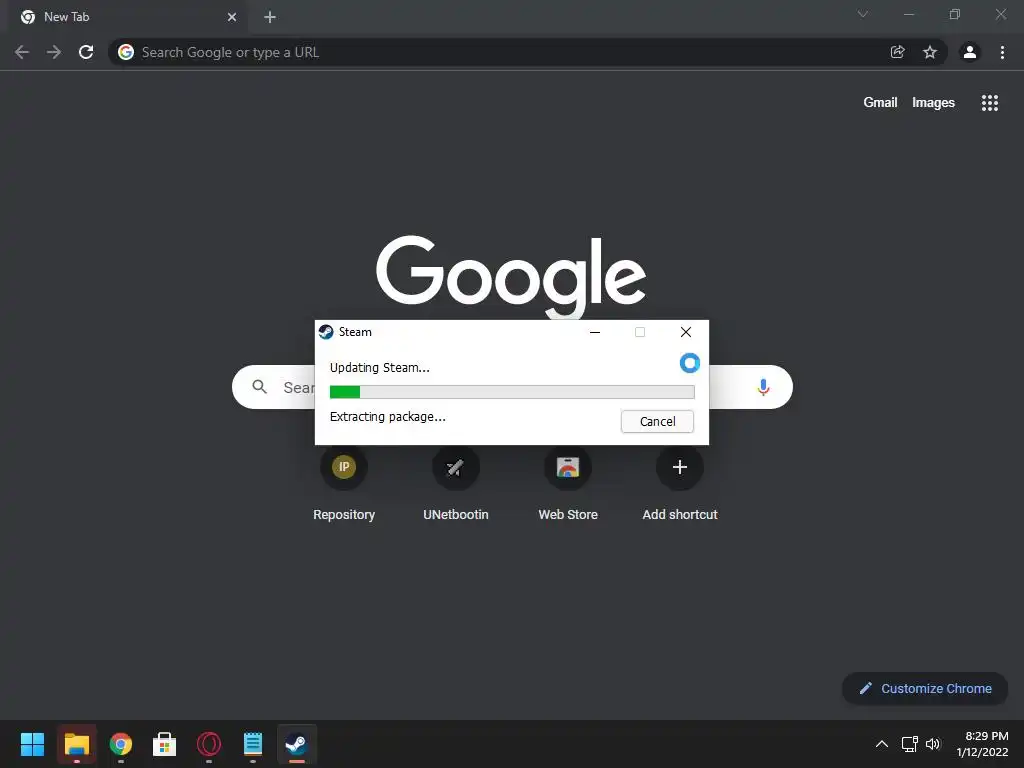Viewport: 1024px width, 768px height.
Task: Open the UNetbootin shortcut
Action: tap(456, 485)
